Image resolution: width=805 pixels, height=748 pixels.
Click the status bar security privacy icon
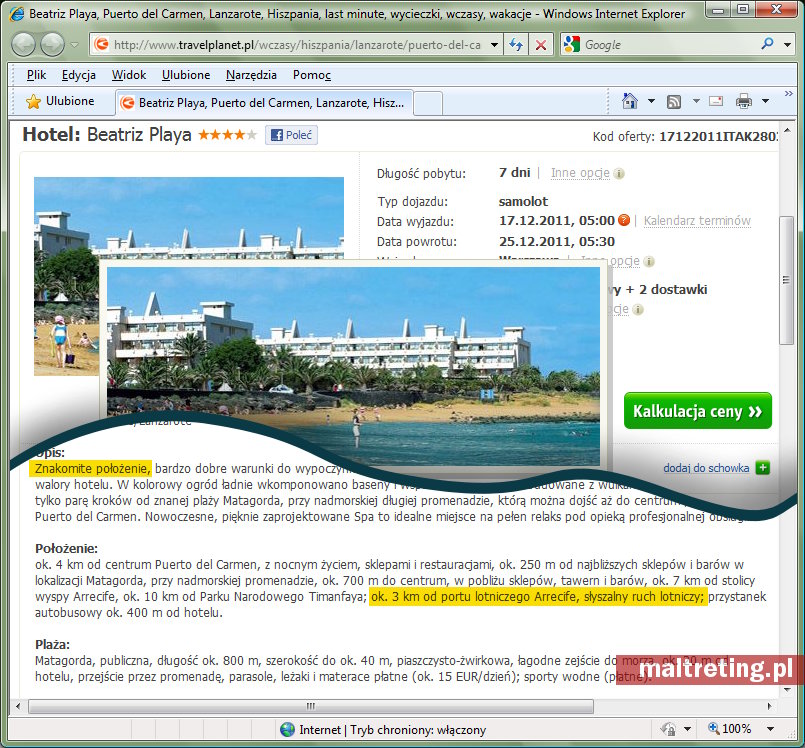click(x=668, y=728)
